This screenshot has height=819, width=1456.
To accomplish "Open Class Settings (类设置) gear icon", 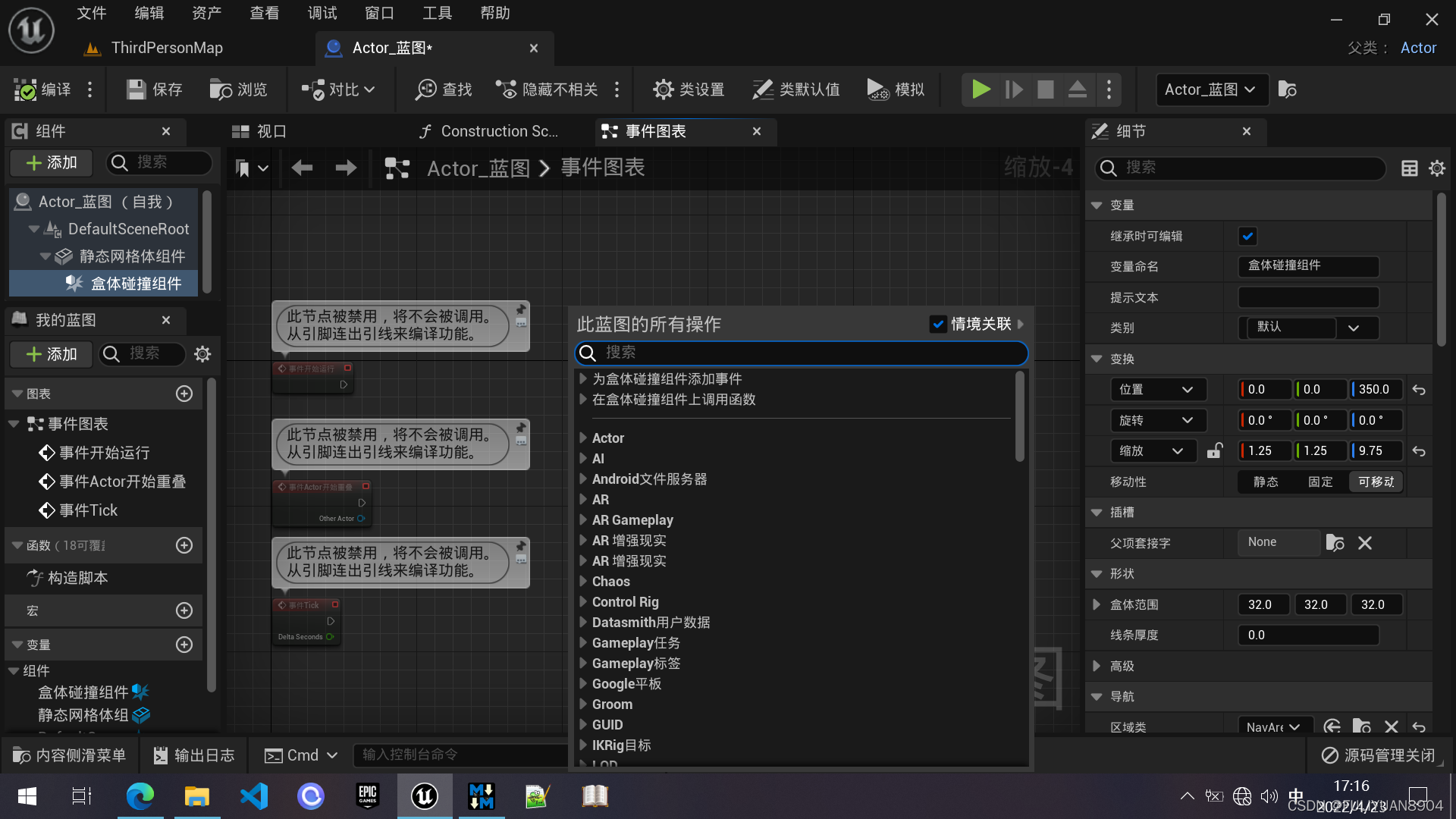I will 663,89.
